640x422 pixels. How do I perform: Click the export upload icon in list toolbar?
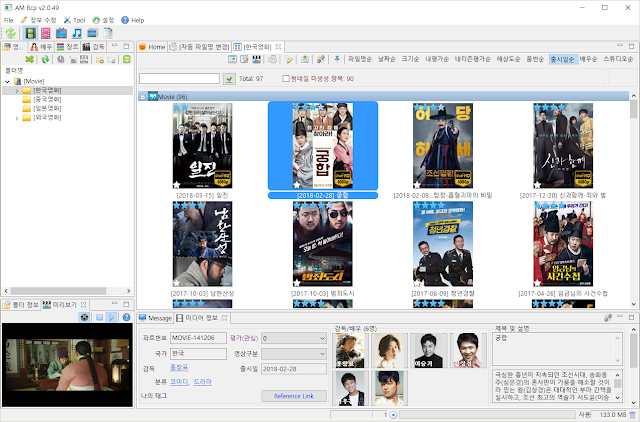click(x=304, y=60)
